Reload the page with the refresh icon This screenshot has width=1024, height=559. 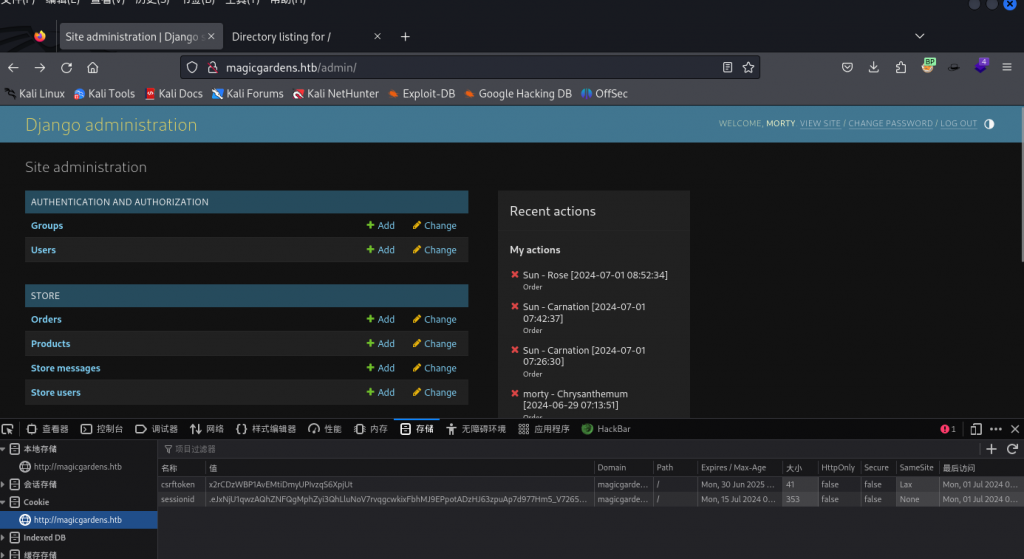[x=66, y=68]
